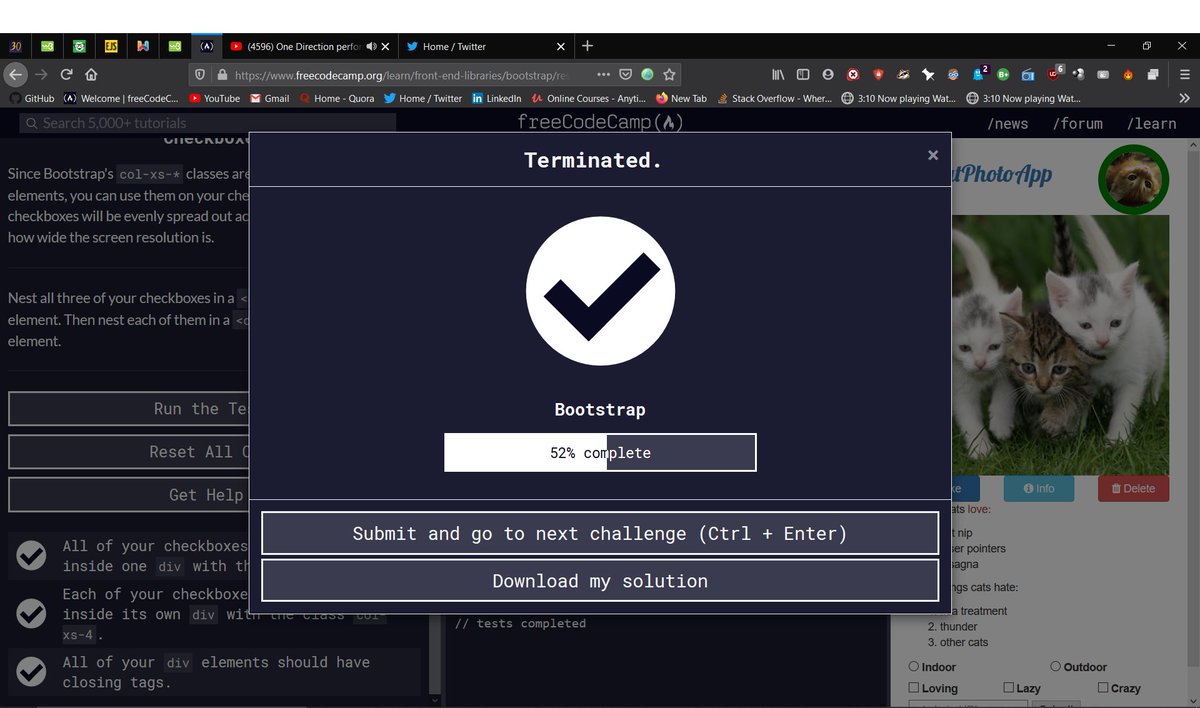Click the checkmark beside closing tags test
The image size is (1200, 708).
(31, 672)
